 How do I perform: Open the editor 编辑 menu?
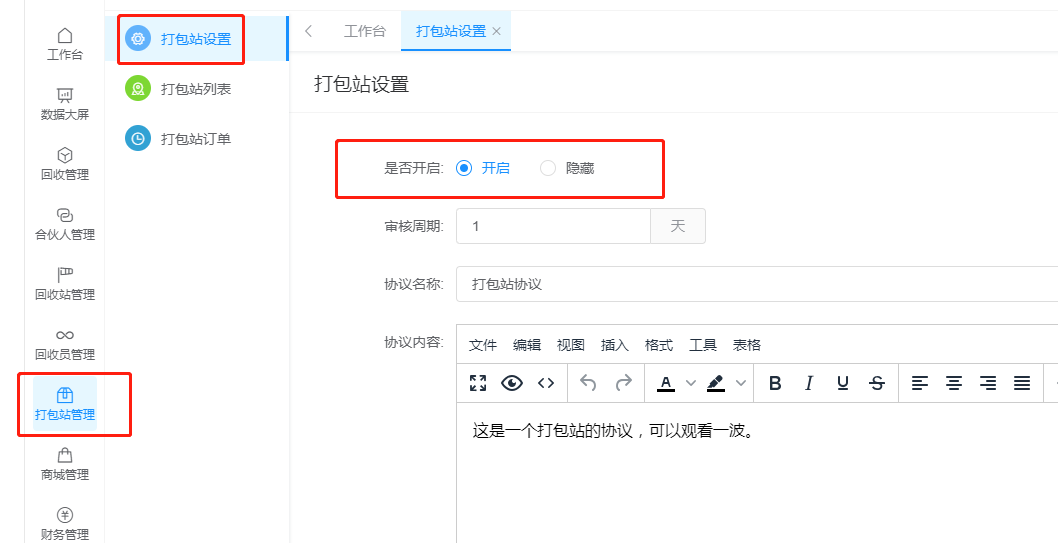(x=527, y=345)
